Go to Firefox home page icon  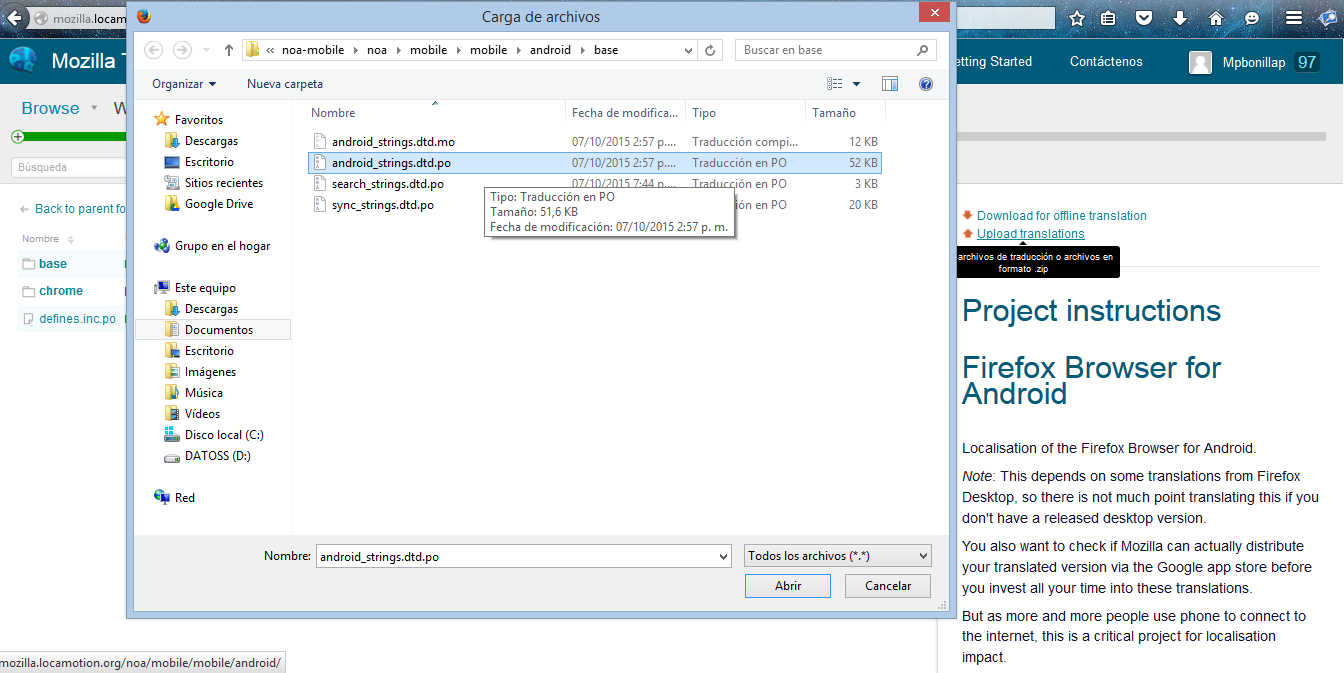(1216, 18)
